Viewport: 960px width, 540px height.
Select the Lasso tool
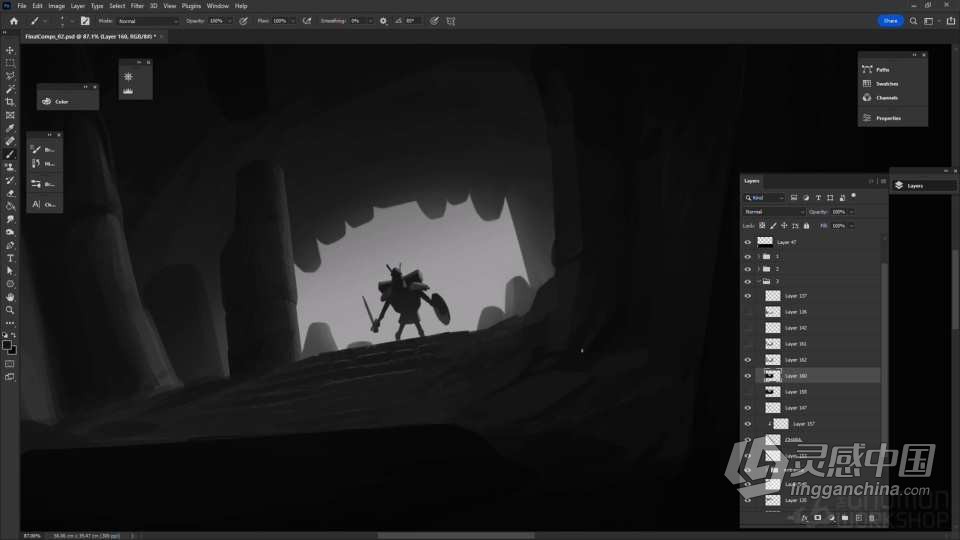click(x=10, y=76)
